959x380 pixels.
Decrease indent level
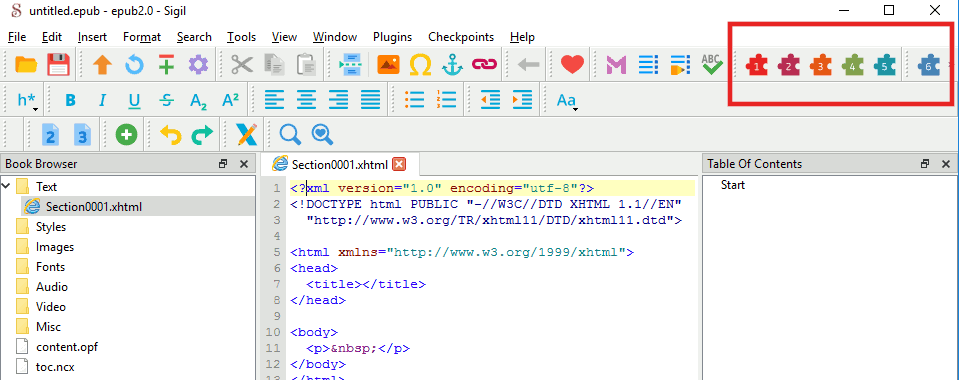pyautogui.click(x=491, y=100)
